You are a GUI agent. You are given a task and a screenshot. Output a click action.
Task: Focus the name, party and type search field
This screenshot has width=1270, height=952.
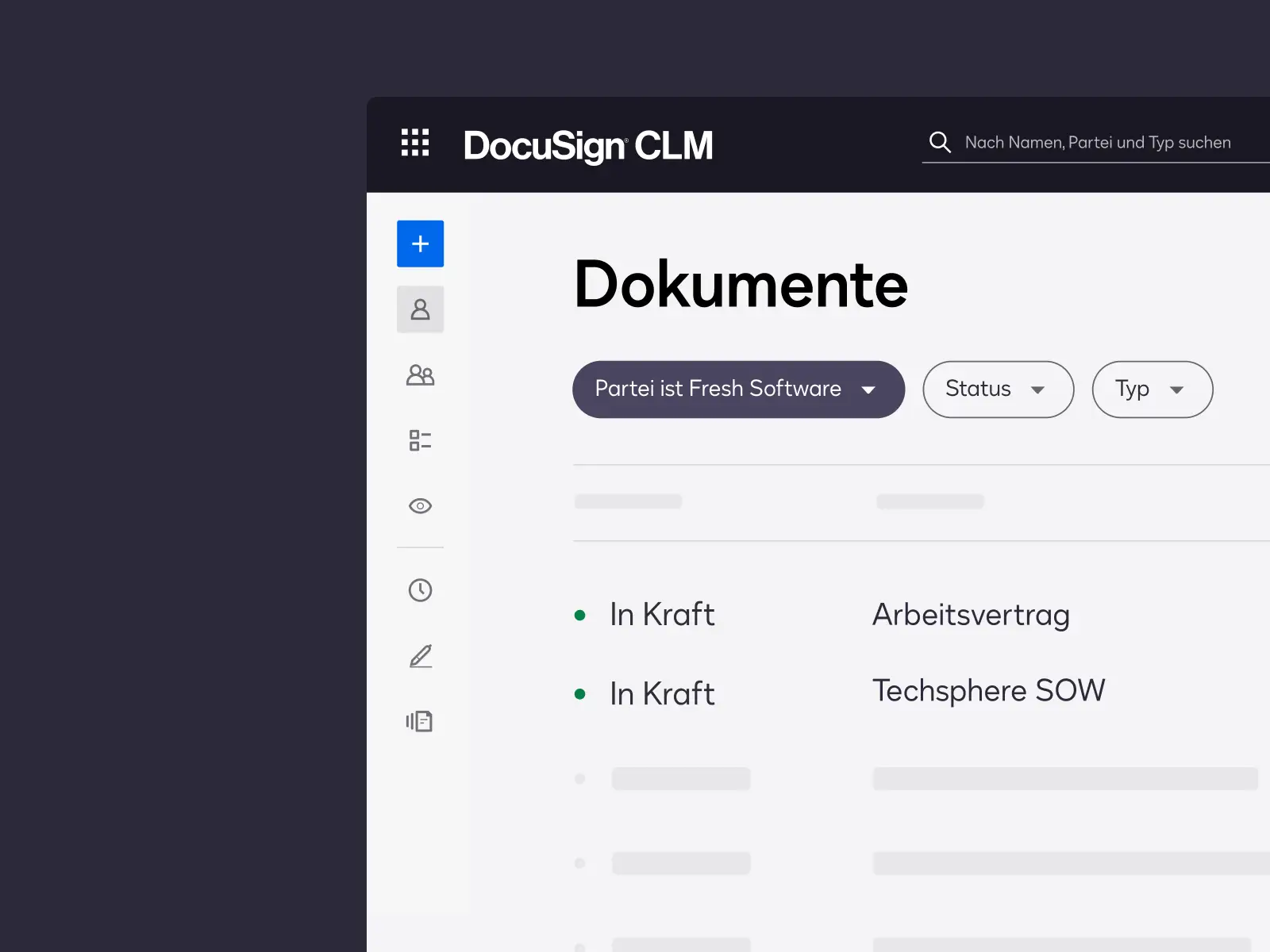click(x=1097, y=143)
